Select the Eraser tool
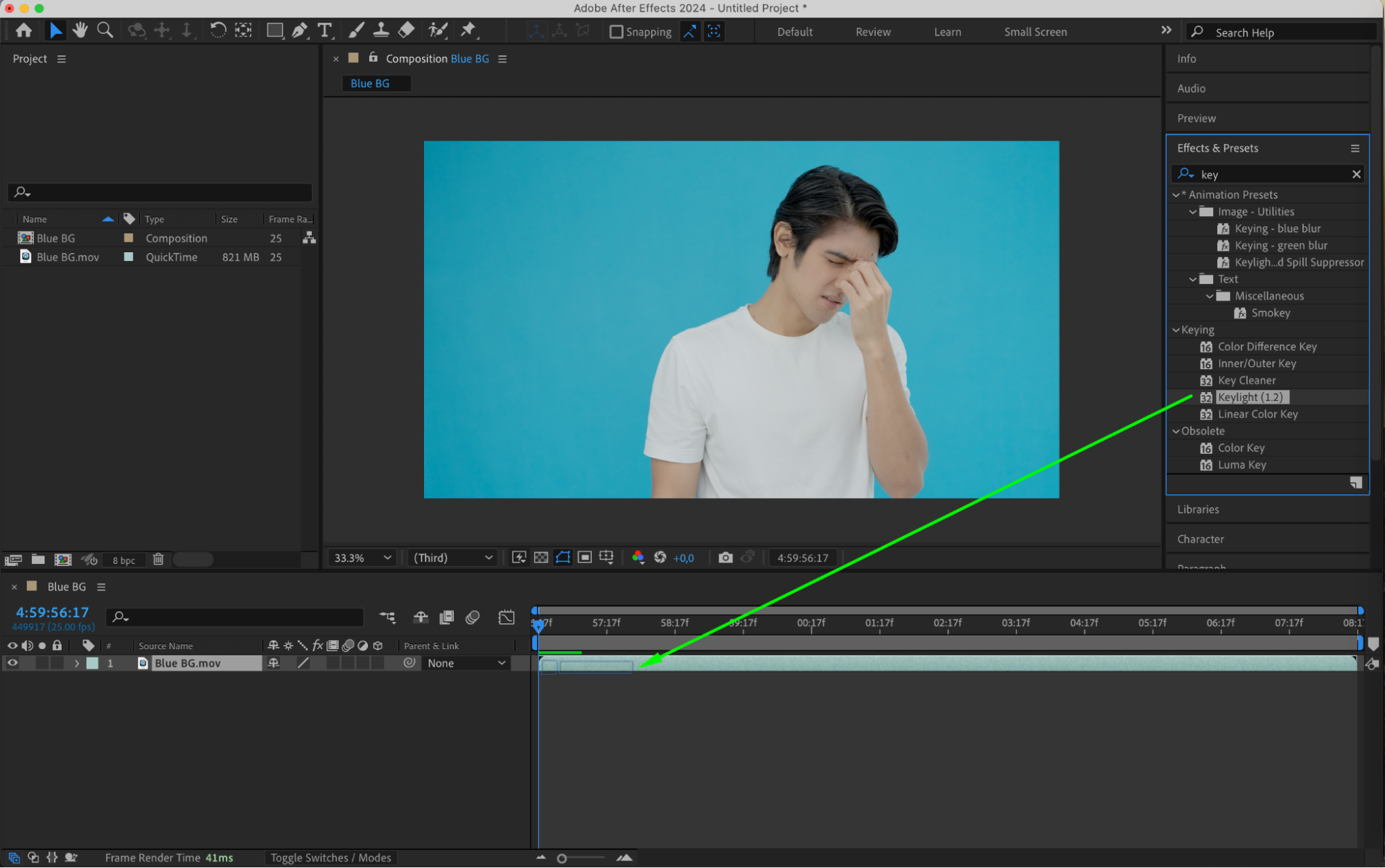The image size is (1385, 868). pyautogui.click(x=407, y=30)
